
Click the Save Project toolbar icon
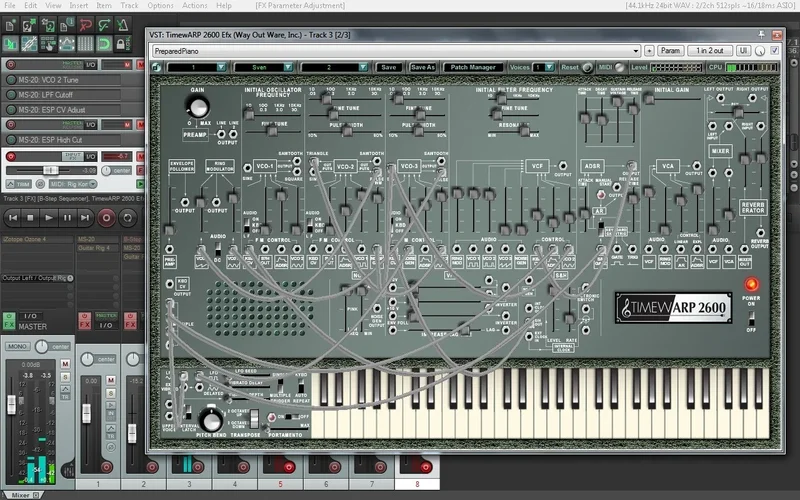tap(48, 24)
